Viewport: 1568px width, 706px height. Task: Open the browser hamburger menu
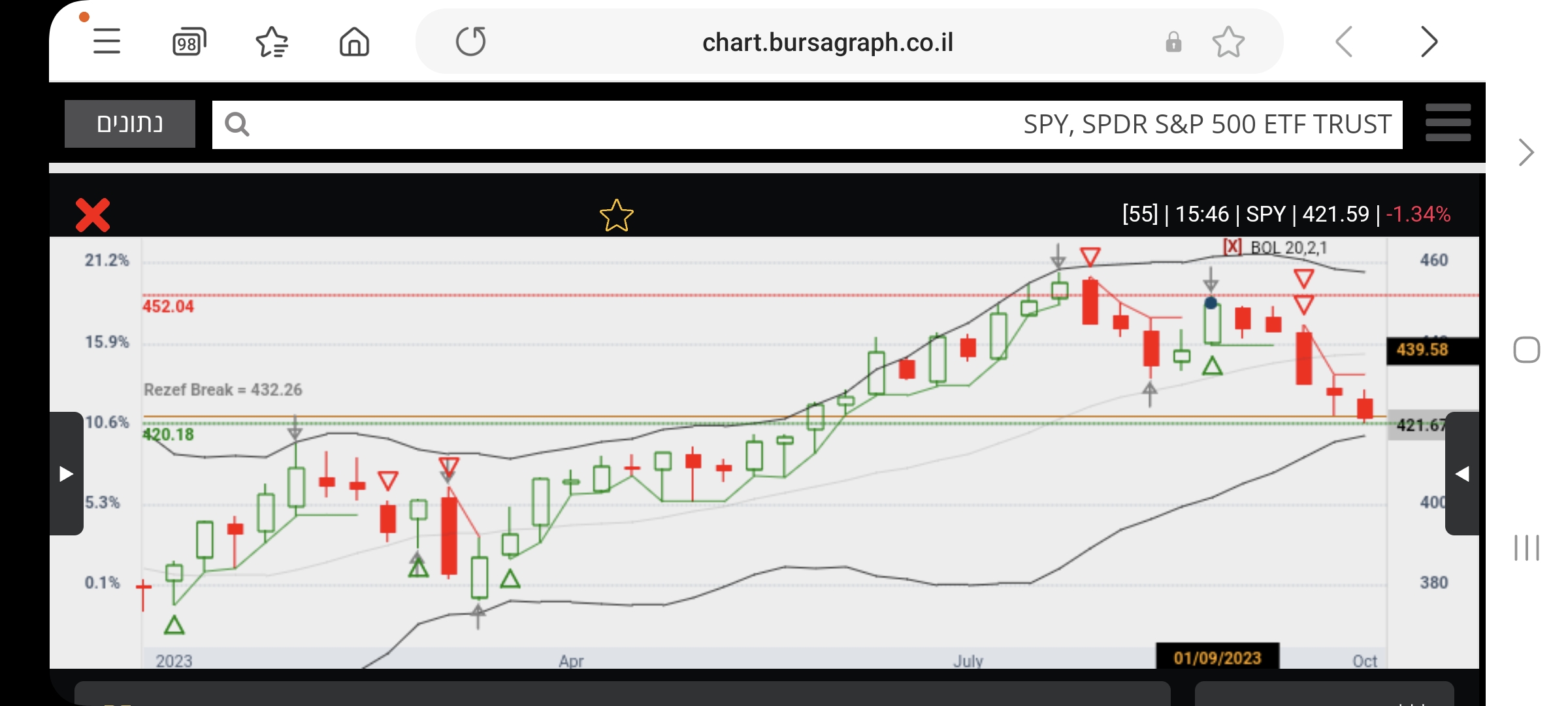(x=106, y=42)
